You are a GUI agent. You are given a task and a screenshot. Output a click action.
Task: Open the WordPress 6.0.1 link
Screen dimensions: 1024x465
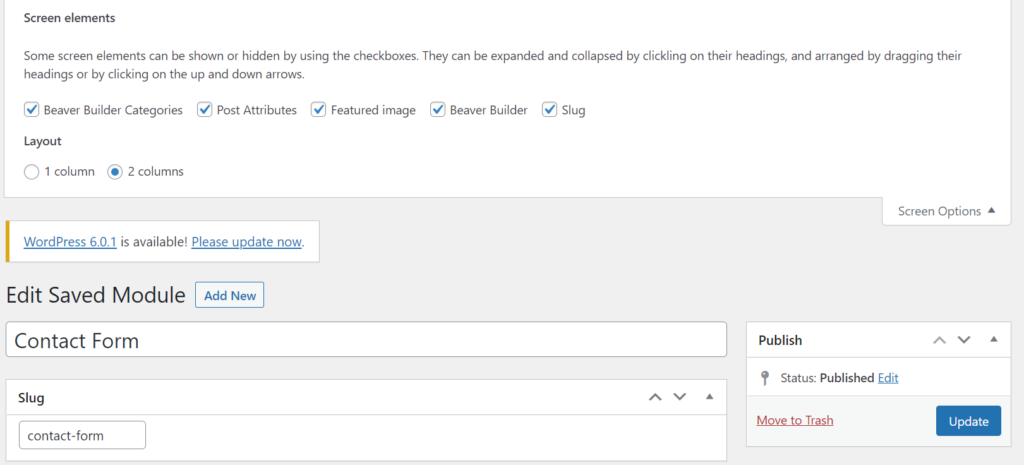[x=70, y=242]
